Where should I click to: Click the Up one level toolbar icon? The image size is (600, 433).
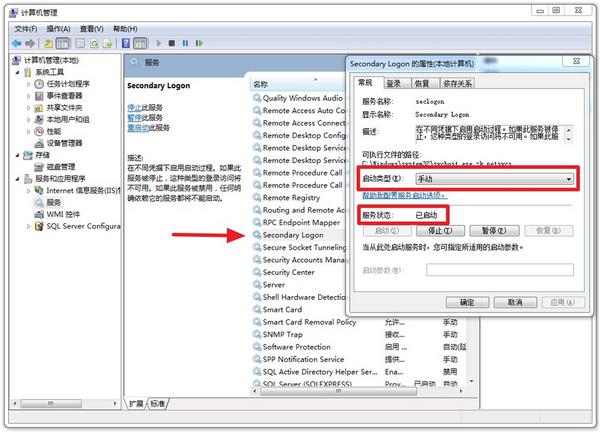click(49, 44)
